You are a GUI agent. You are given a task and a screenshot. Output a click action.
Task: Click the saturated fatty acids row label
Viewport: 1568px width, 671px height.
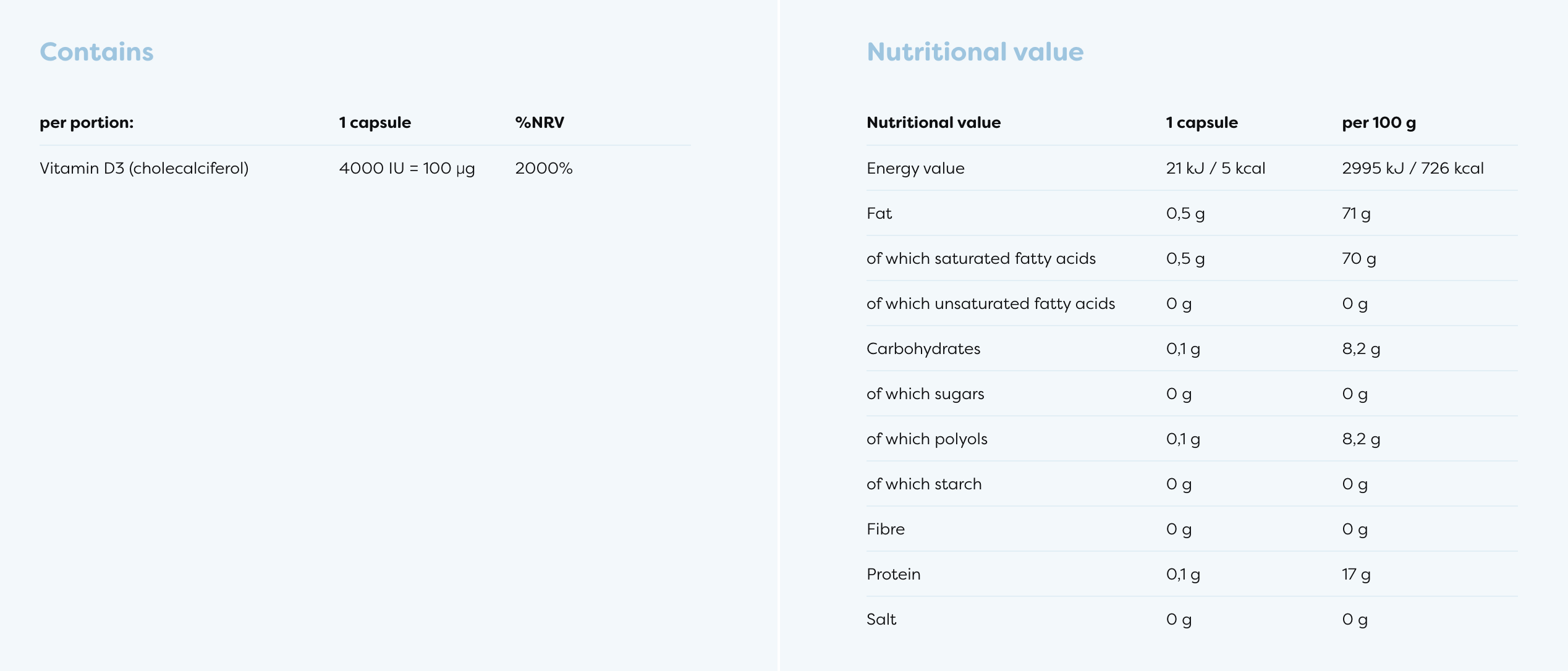pyautogui.click(x=981, y=258)
